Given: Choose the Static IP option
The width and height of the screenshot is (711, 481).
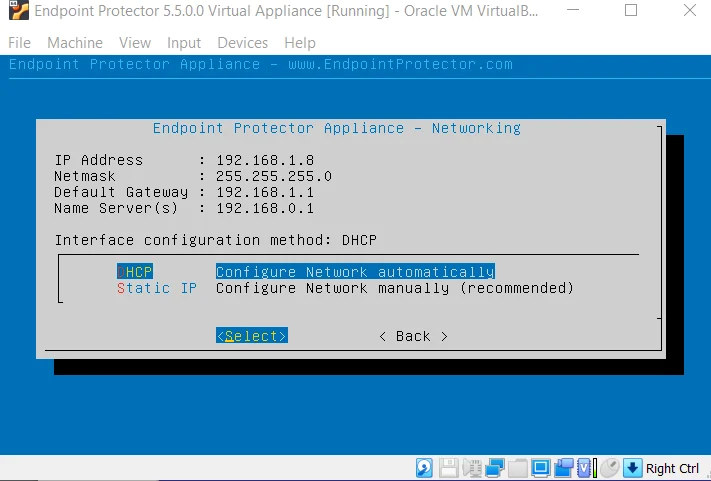Looking at the screenshot, I should coord(157,288).
